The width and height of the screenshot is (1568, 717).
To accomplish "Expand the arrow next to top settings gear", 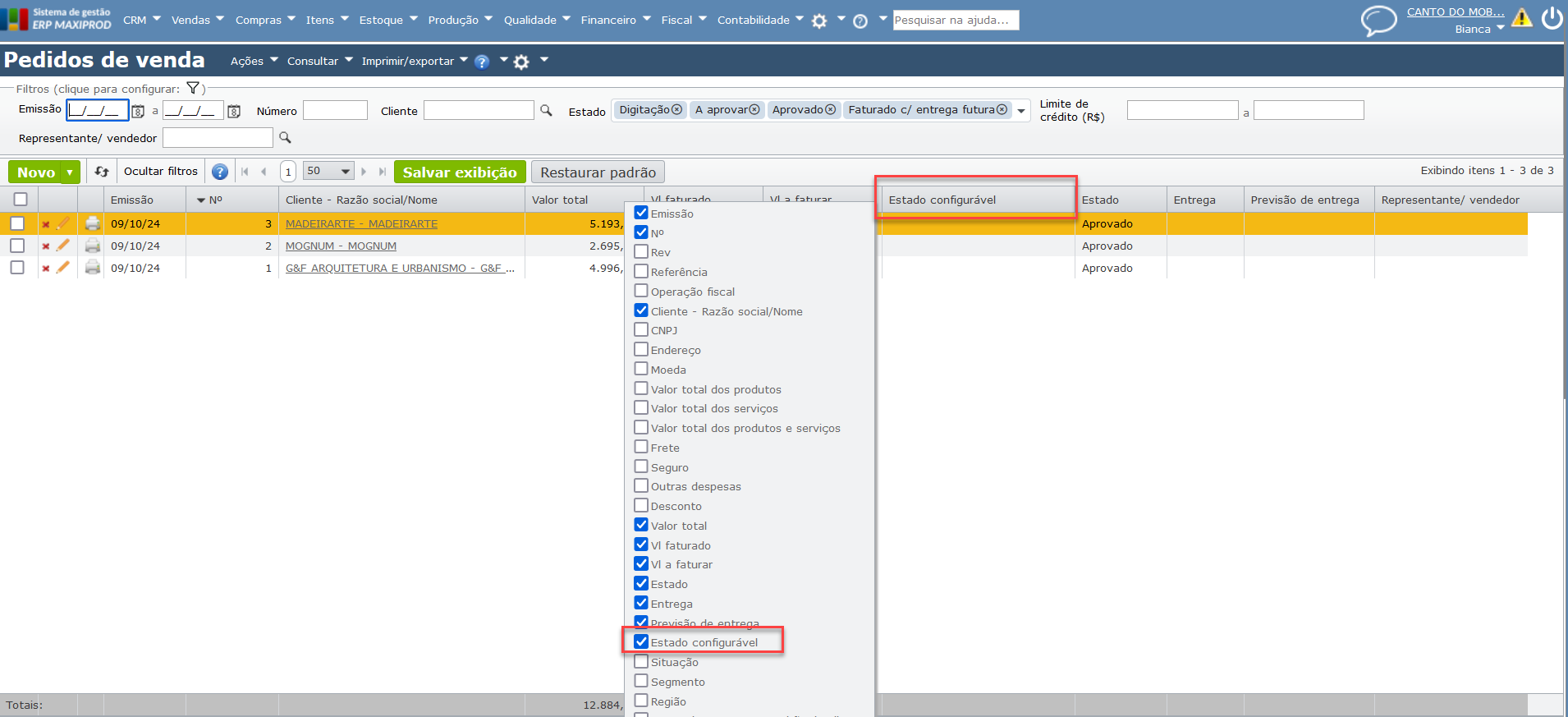I will (x=841, y=18).
